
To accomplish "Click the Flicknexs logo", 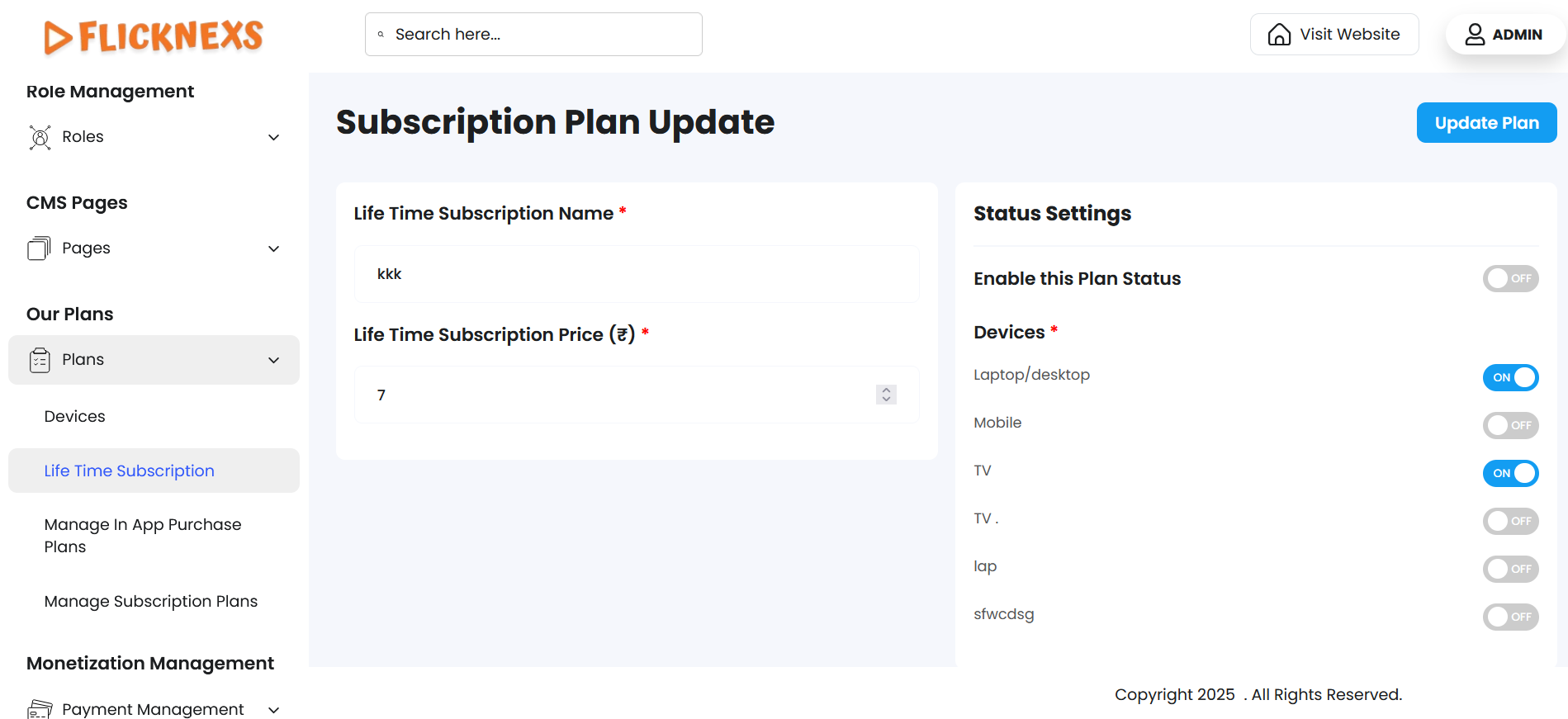I will (x=154, y=36).
